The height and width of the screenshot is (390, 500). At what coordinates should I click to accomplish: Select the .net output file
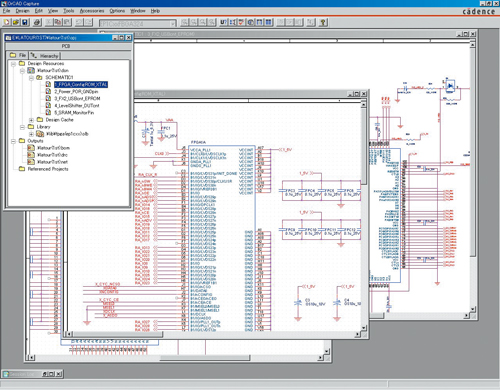click(x=52, y=162)
